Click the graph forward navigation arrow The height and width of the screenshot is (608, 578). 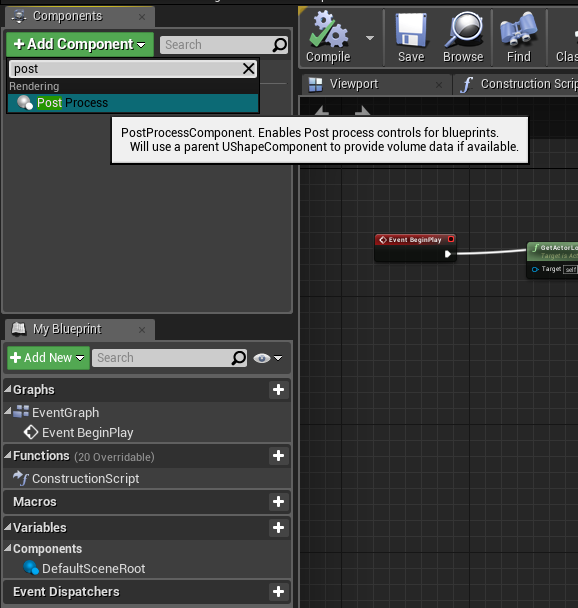pos(362,111)
